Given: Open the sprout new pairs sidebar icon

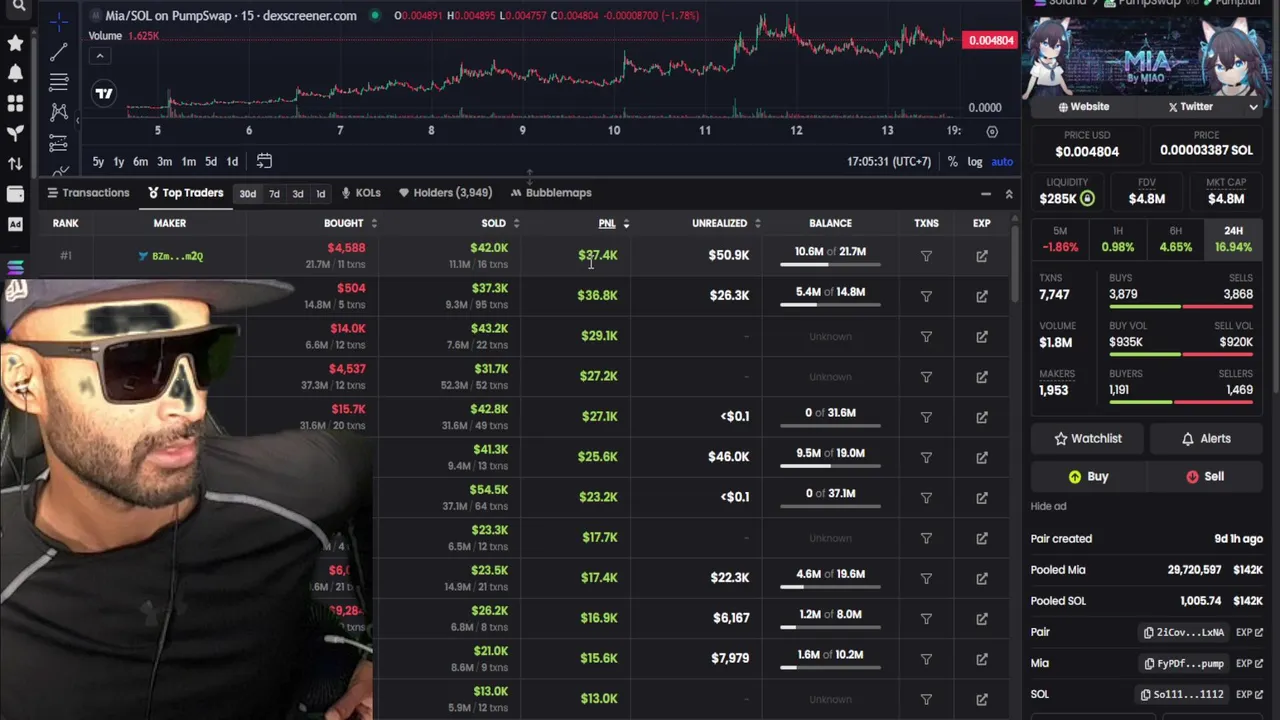Looking at the screenshot, I should [x=15, y=133].
